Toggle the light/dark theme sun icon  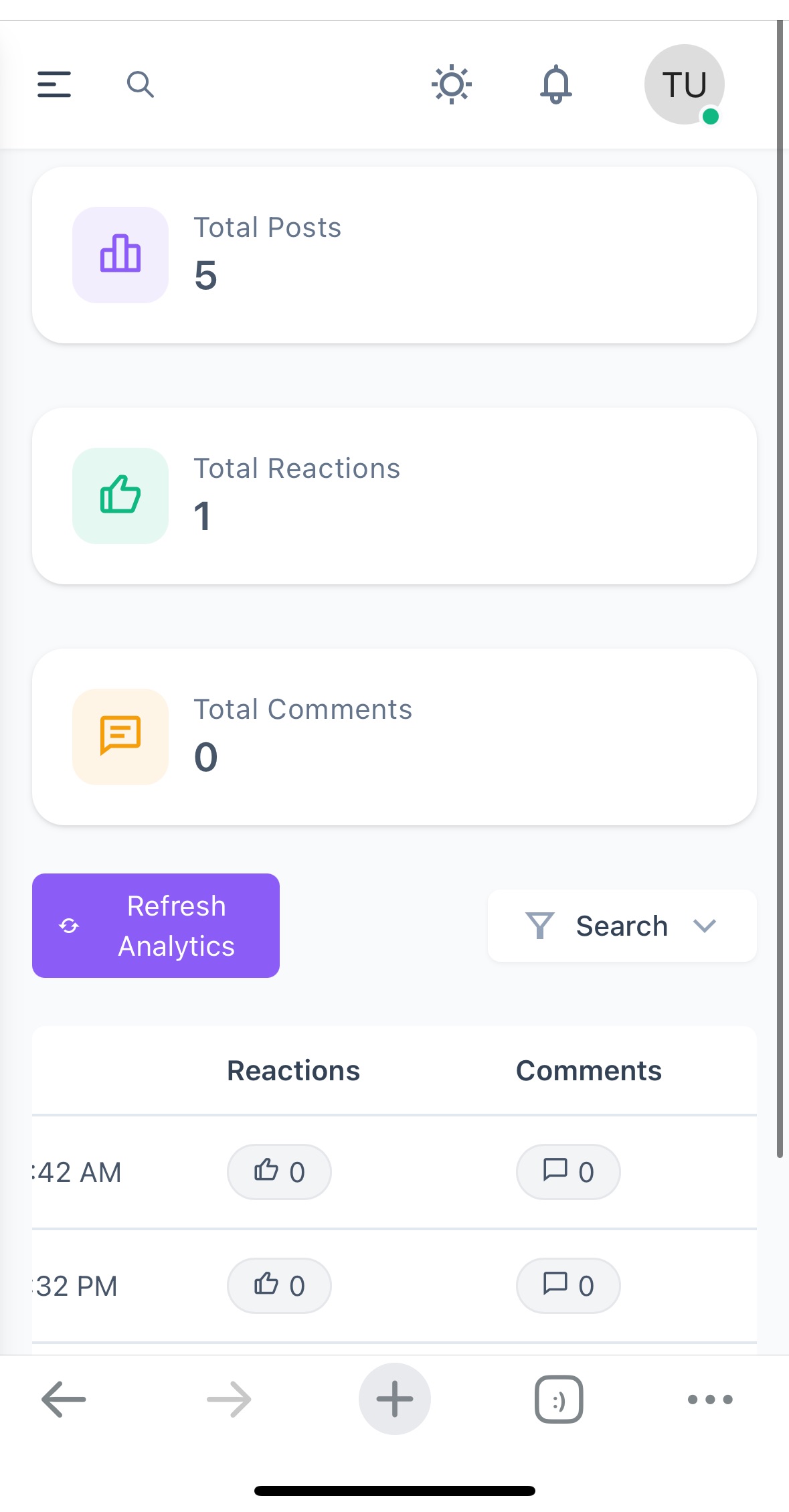pos(452,84)
